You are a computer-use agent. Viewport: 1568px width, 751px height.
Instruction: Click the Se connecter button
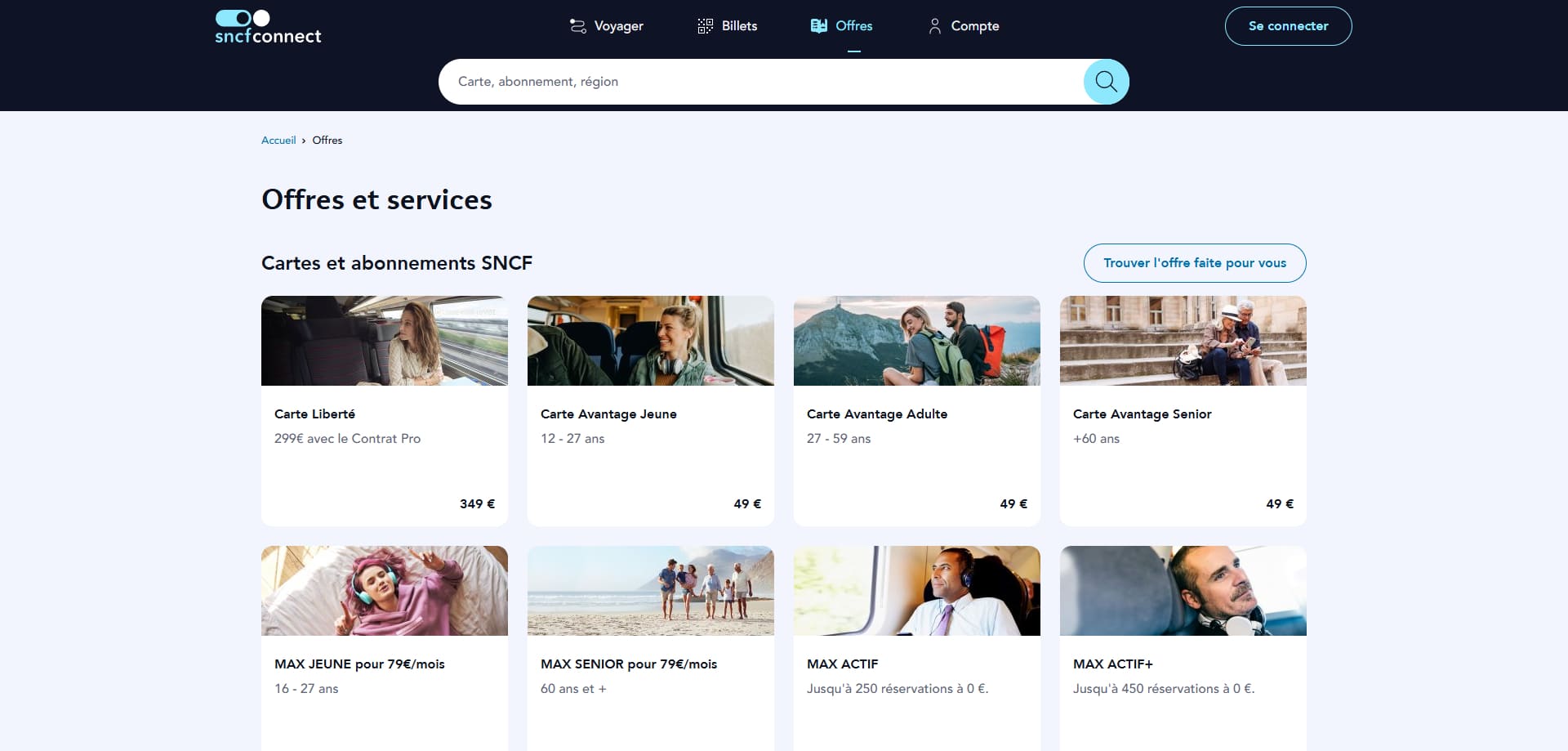(x=1288, y=26)
